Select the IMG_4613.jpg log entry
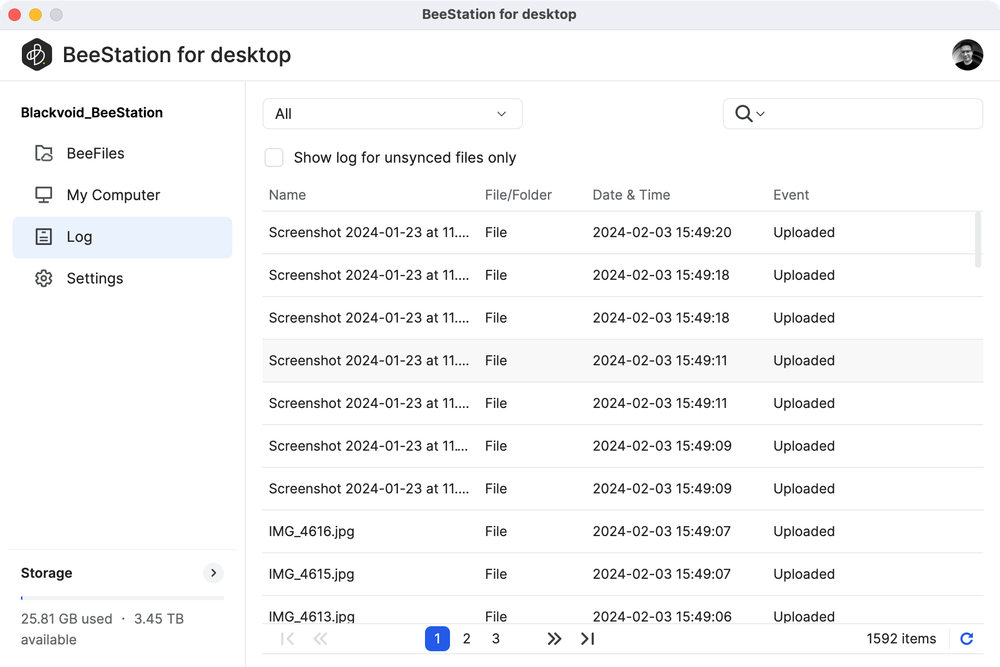This screenshot has height=667, width=1000. click(x=622, y=612)
